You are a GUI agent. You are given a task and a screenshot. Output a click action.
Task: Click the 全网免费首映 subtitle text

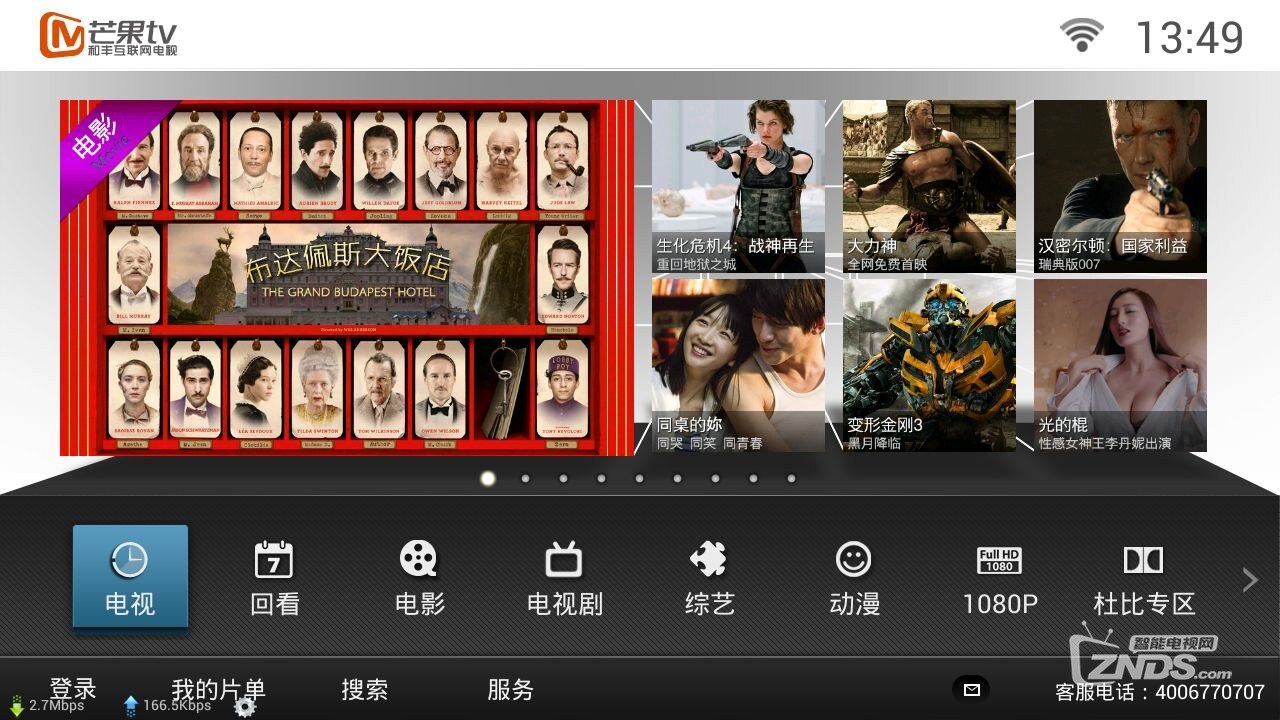pos(887,264)
